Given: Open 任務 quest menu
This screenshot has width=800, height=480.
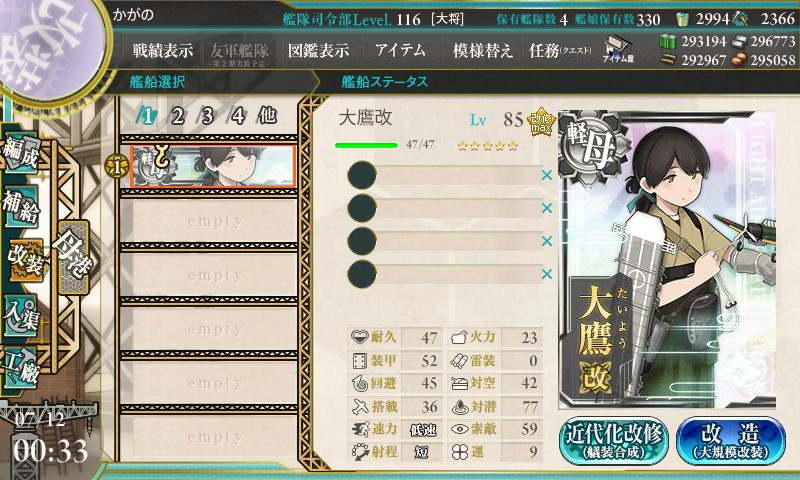Looking at the screenshot, I should click(560, 50).
